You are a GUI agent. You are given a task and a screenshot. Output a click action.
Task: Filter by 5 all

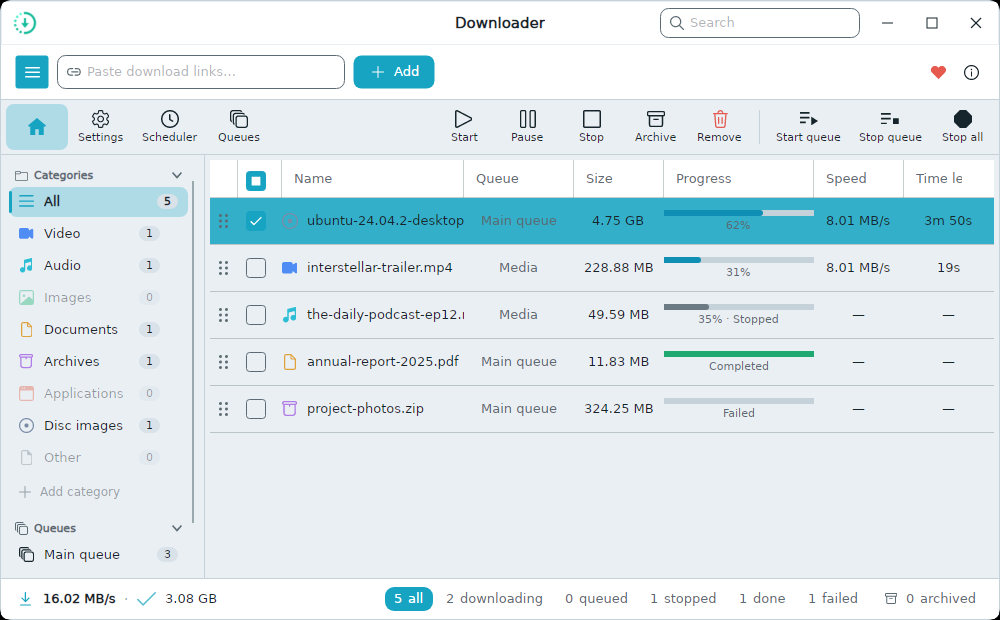click(409, 599)
